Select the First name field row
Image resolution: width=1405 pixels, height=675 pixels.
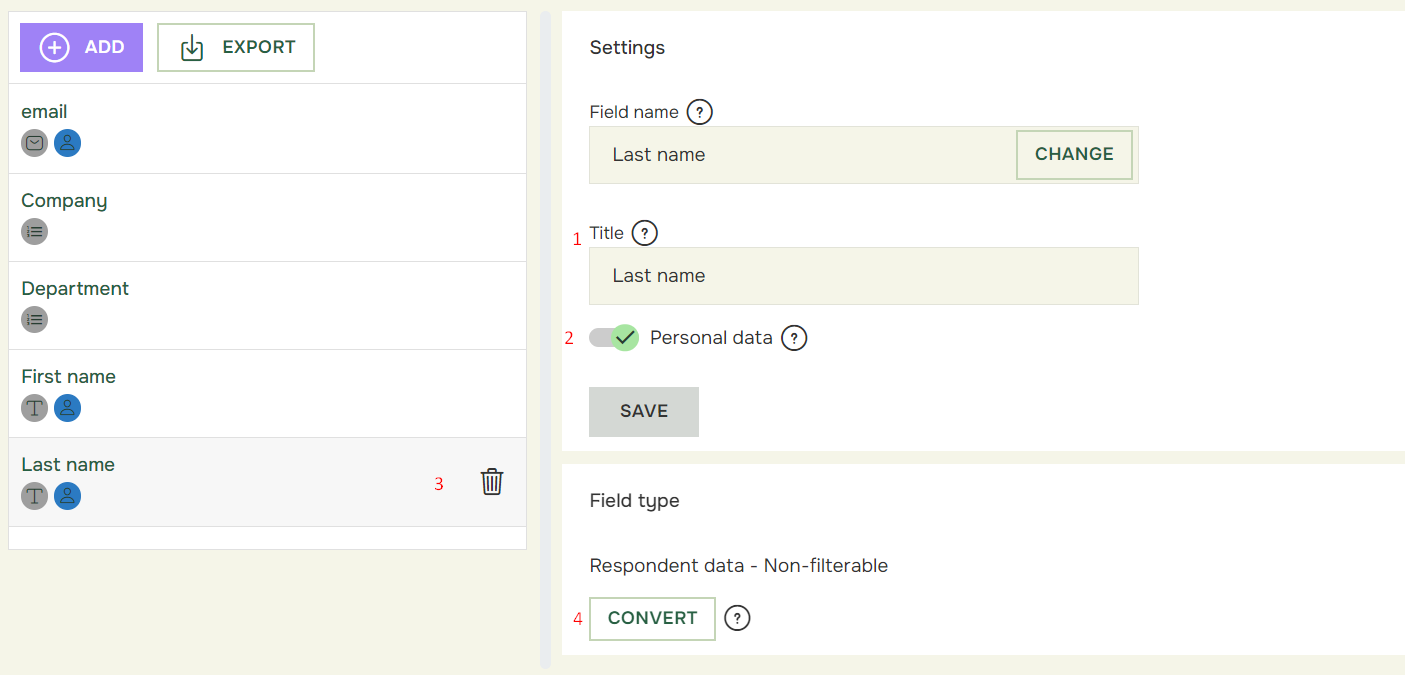[x=267, y=394]
